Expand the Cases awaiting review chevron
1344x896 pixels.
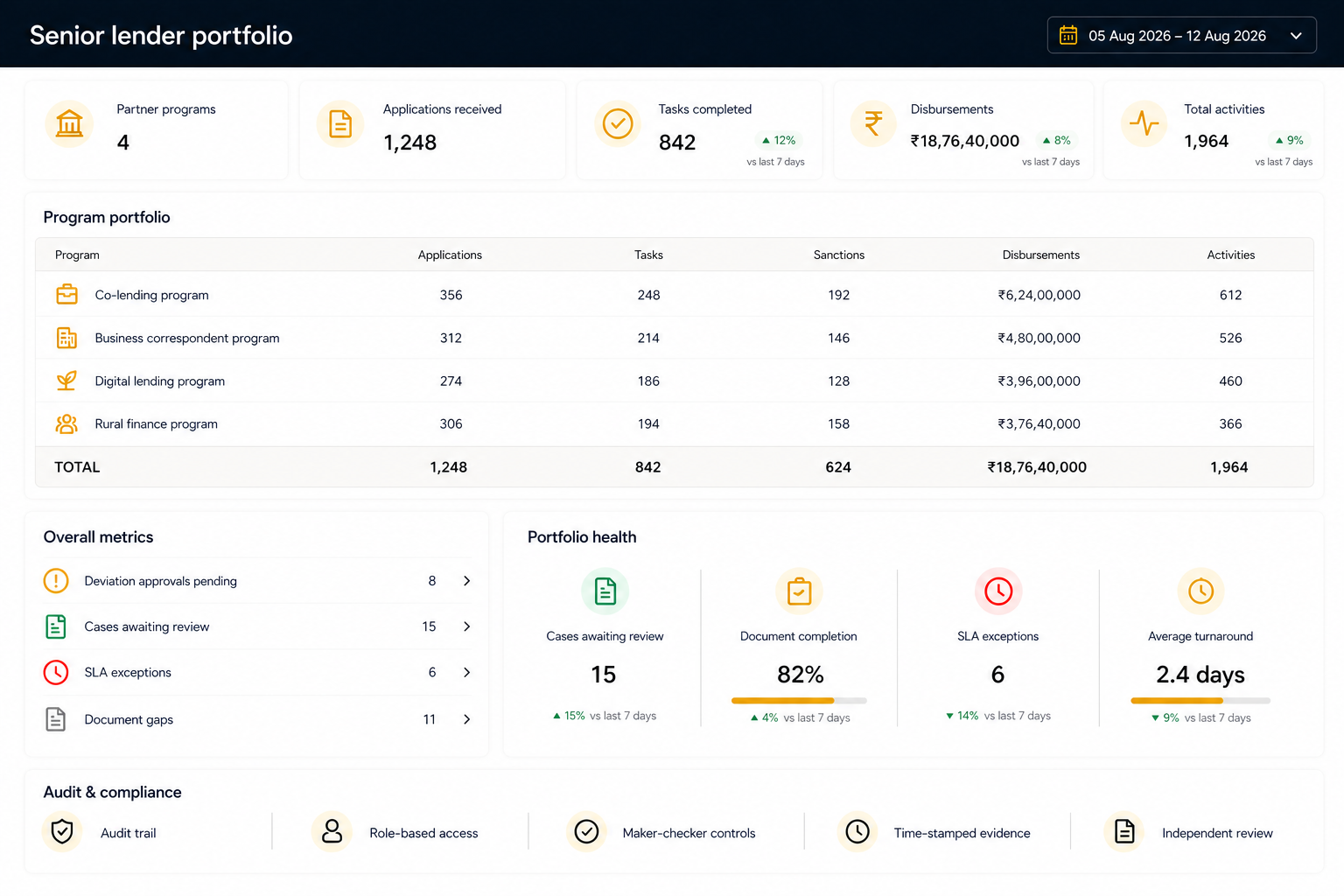466,626
